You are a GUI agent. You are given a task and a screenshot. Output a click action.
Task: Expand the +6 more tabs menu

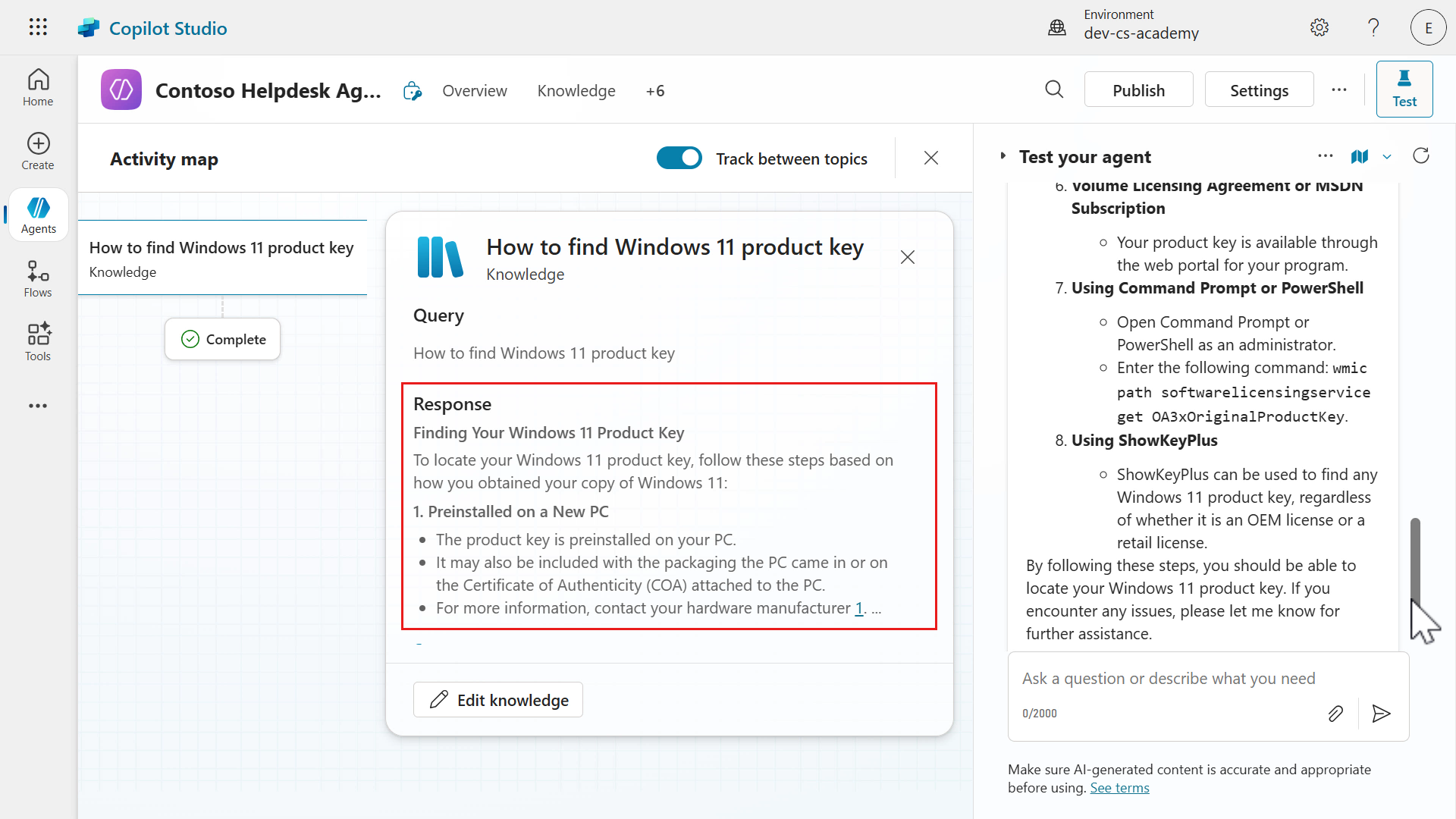[655, 91]
